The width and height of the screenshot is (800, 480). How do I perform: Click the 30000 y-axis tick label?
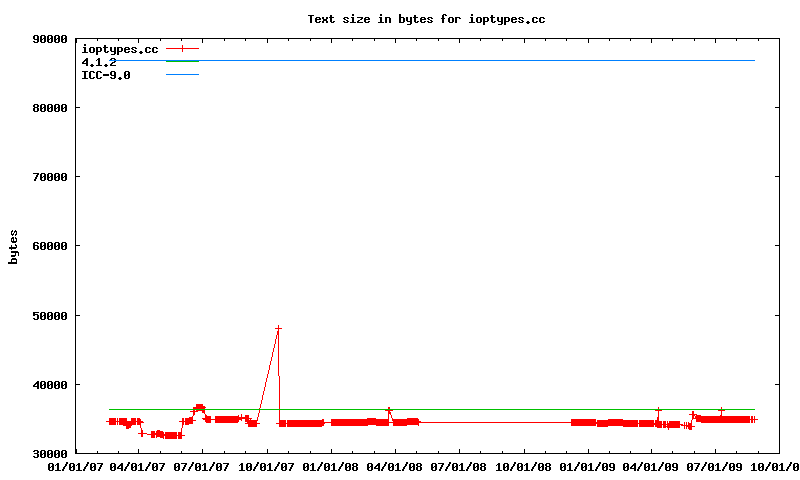[x=49, y=454]
